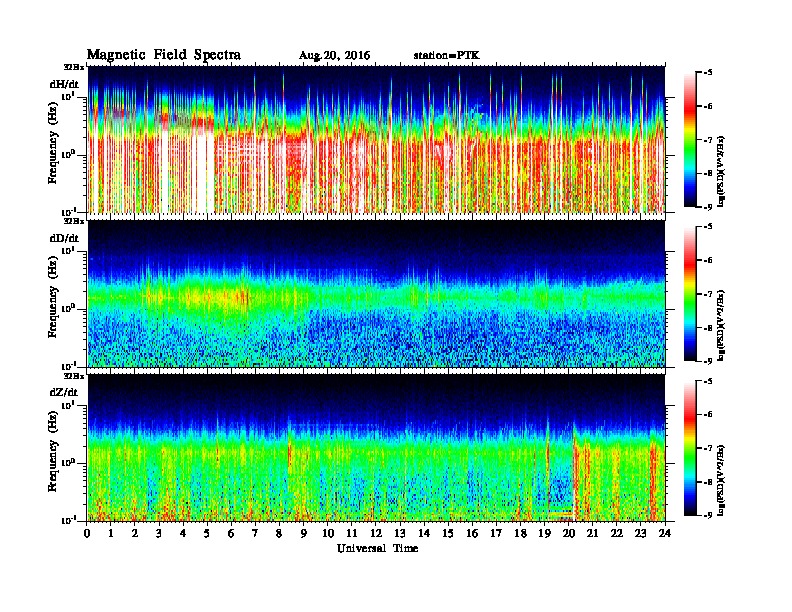
Task: Click the "station=PTK" label
Action: 447,56
